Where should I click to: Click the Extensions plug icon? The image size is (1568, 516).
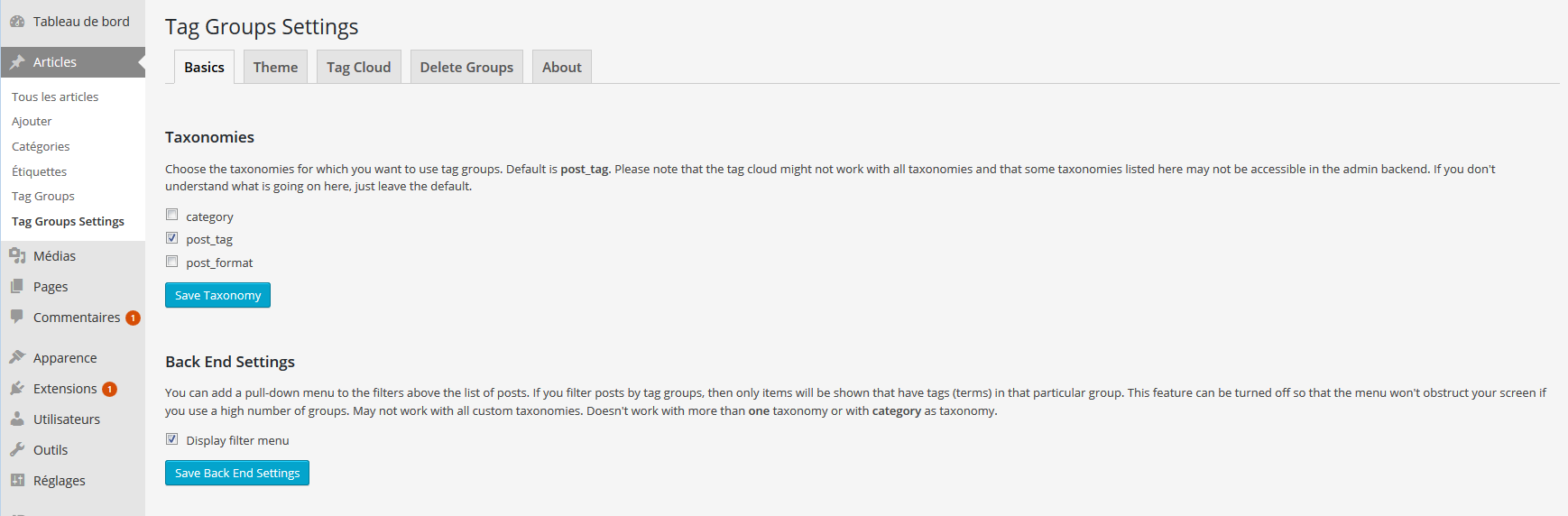point(17,388)
